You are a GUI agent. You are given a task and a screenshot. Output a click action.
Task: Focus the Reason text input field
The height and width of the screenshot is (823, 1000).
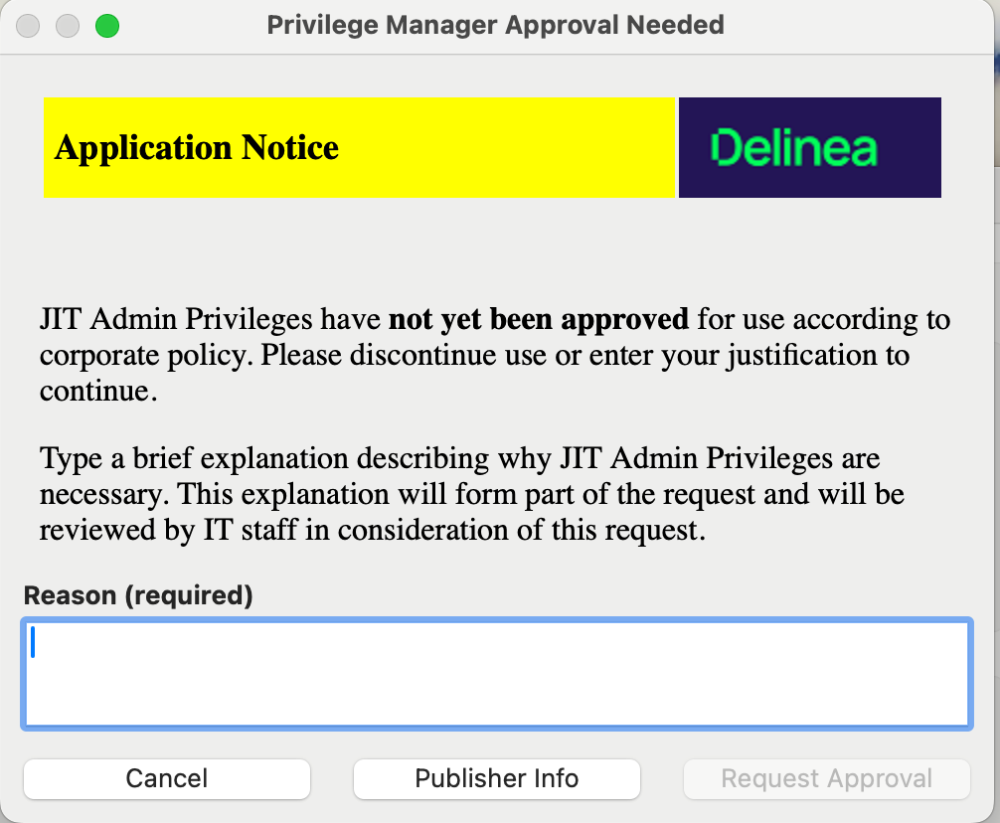[x=496, y=674]
